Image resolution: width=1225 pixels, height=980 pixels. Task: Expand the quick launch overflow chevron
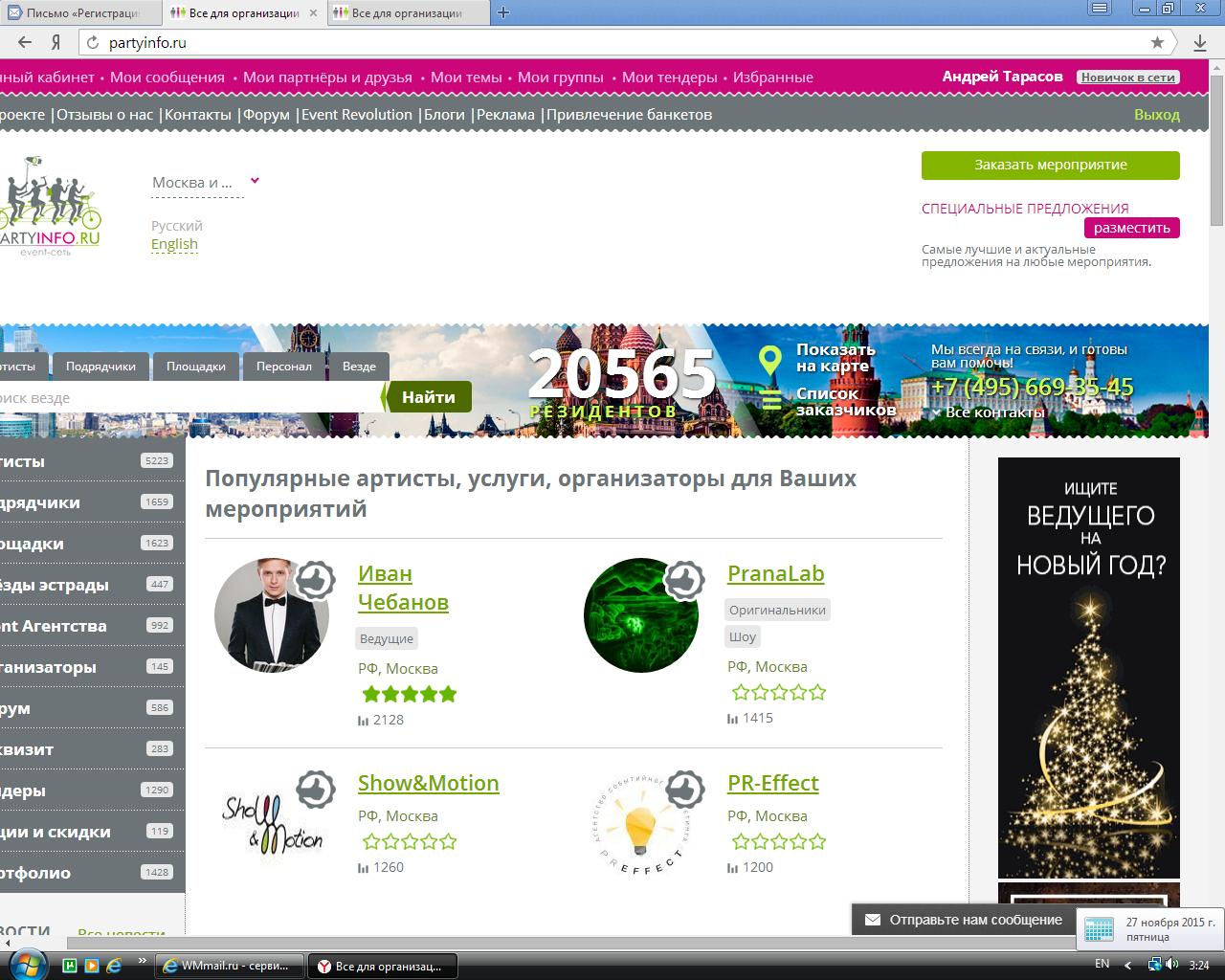click(143, 960)
